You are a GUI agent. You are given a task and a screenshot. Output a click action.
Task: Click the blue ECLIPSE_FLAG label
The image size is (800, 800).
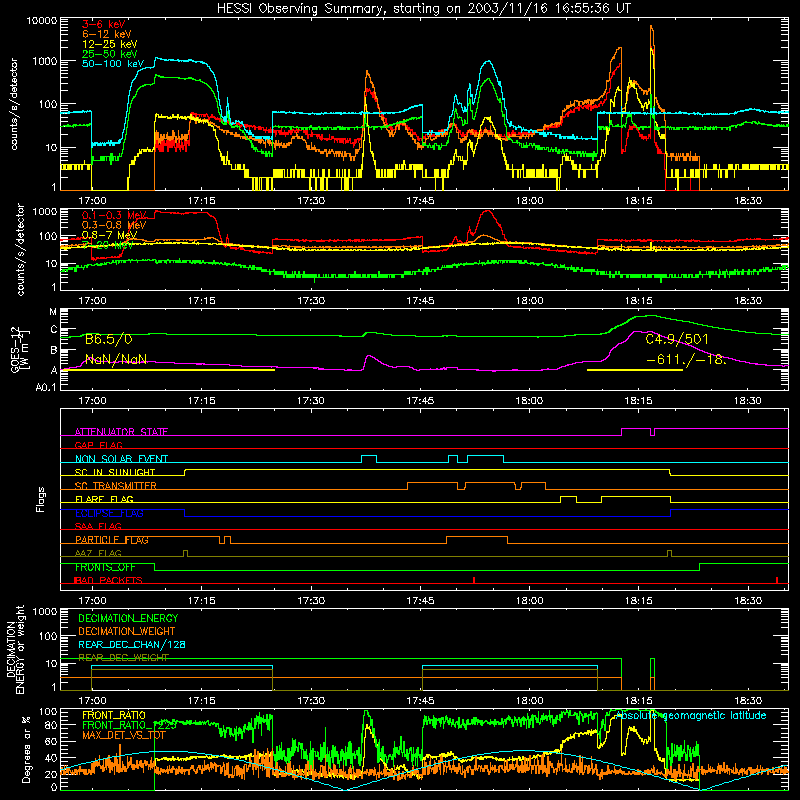109,513
